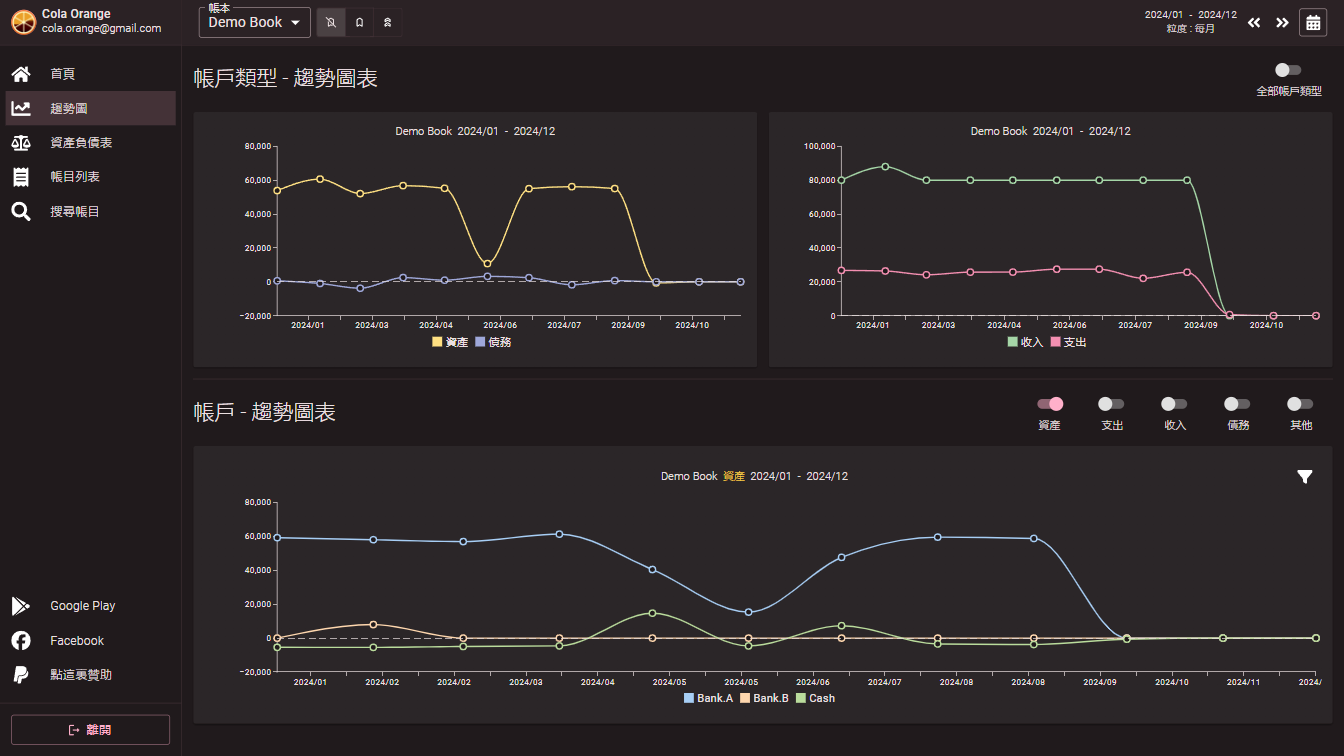Open 搜尋帳目 in the sidebar
This screenshot has width=1344, height=756.
tap(74, 212)
